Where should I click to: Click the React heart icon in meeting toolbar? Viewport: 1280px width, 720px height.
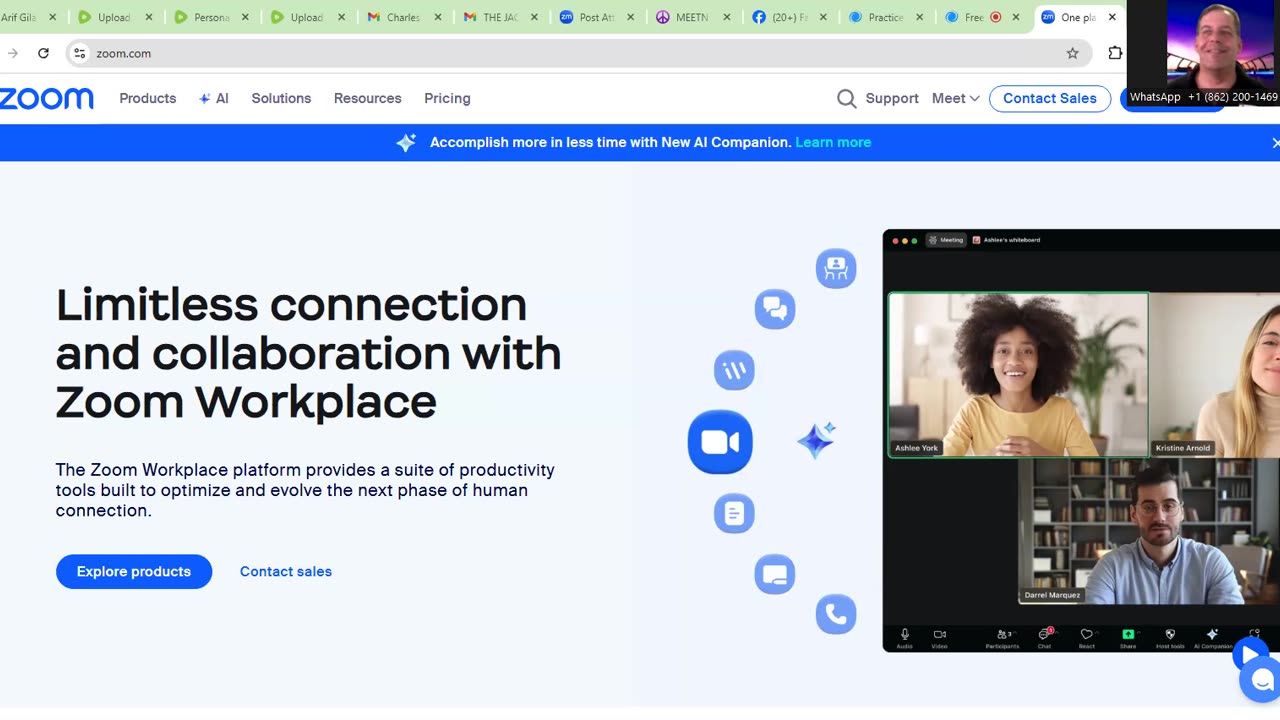1087,637
